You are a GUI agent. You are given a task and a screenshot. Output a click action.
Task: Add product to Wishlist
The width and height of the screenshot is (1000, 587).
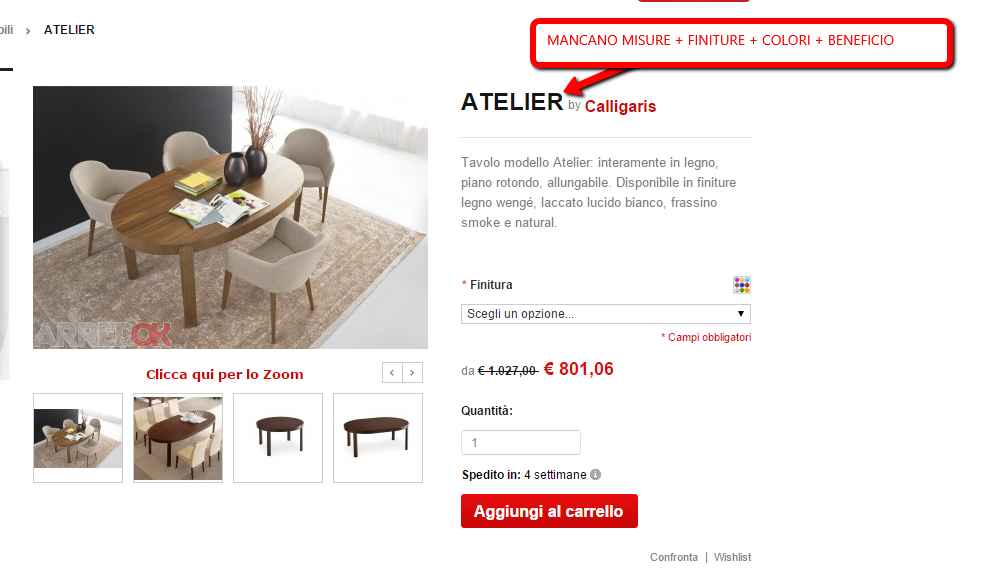(x=732, y=557)
